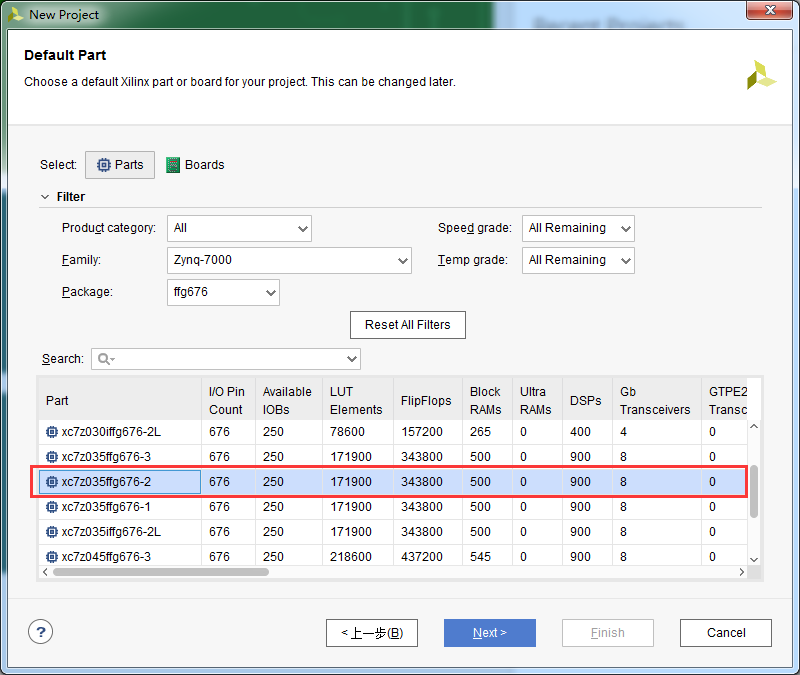The height and width of the screenshot is (675, 800).
Task: Click the table scroll-down arrow
Action: (x=754, y=560)
